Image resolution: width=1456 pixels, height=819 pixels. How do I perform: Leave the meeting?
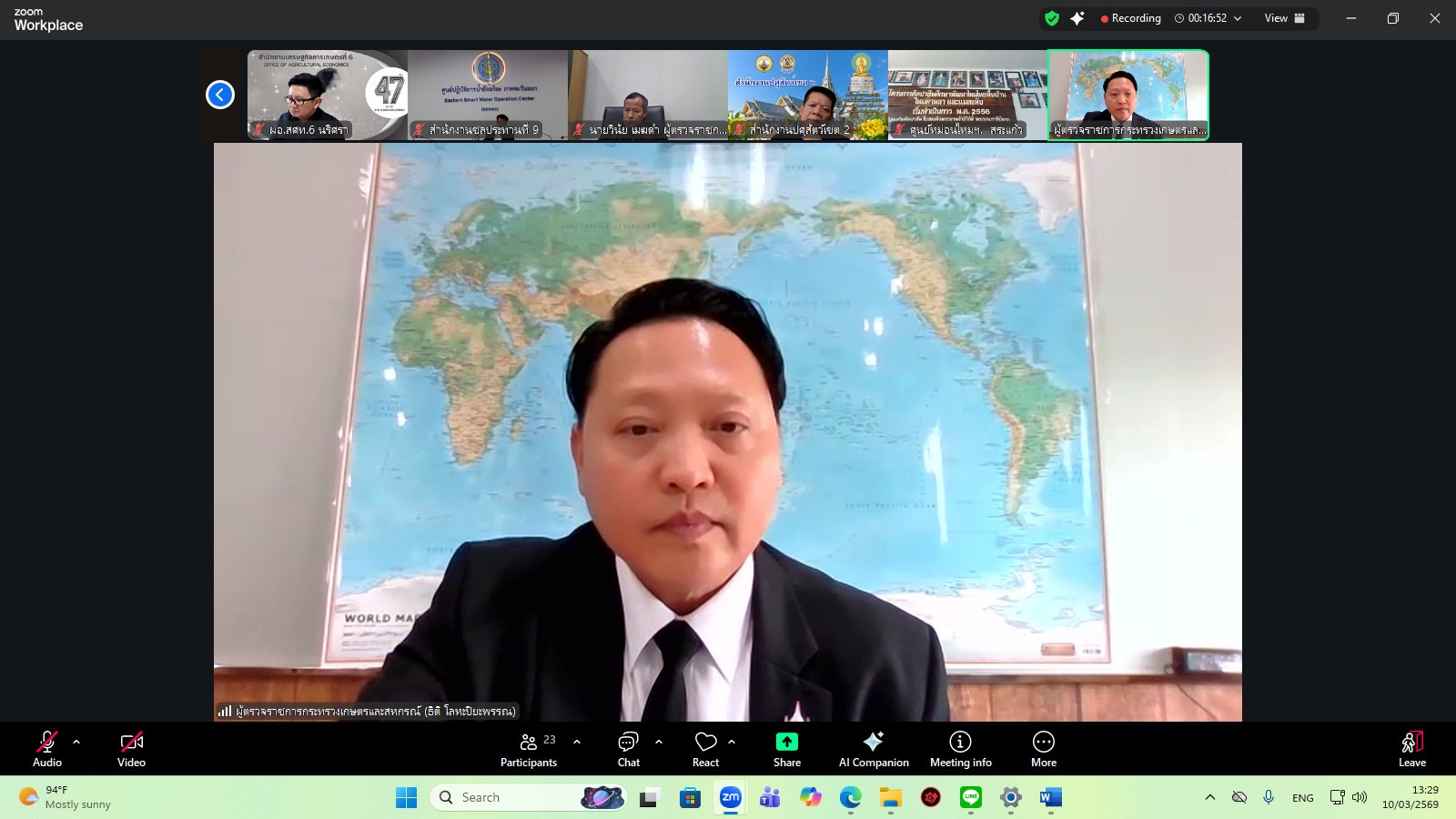tap(1411, 749)
